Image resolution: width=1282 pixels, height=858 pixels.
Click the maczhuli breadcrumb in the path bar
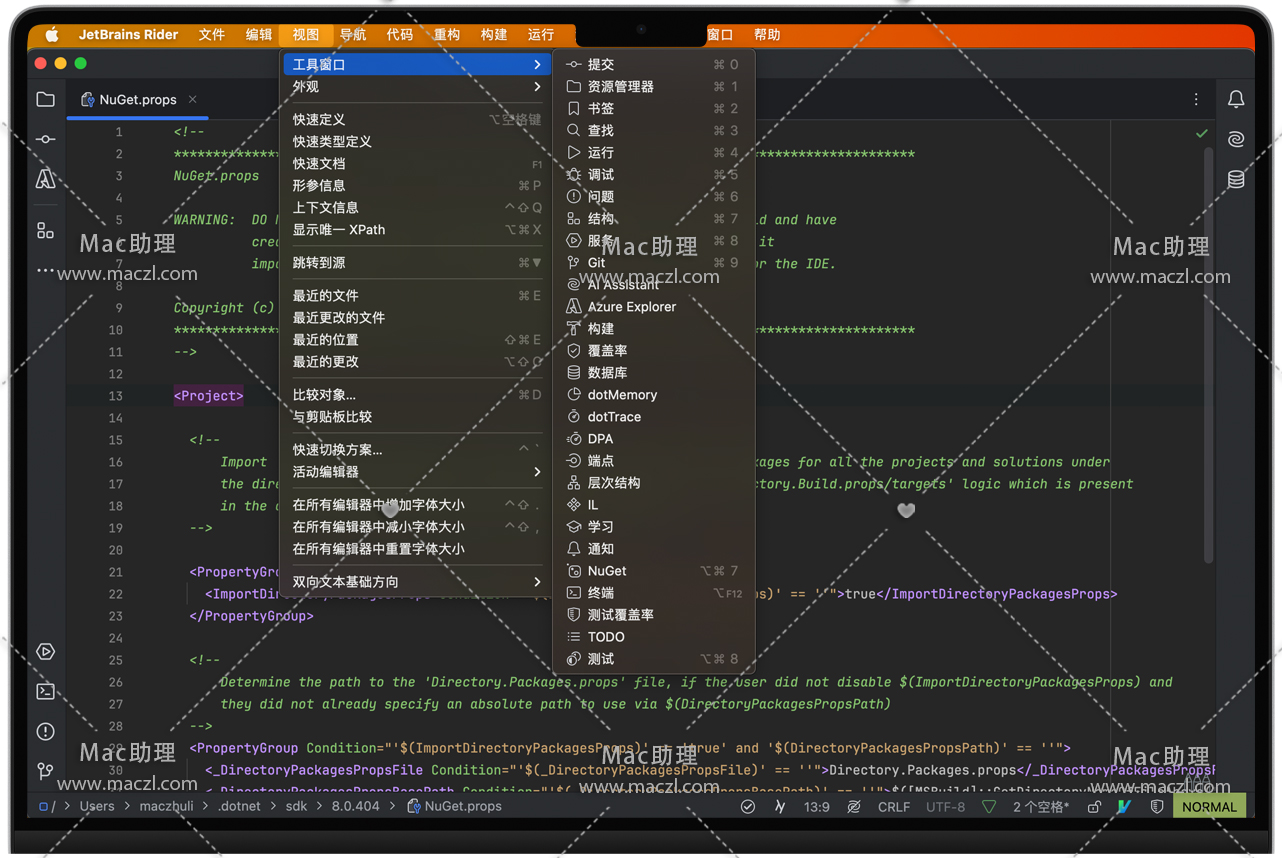[166, 807]
